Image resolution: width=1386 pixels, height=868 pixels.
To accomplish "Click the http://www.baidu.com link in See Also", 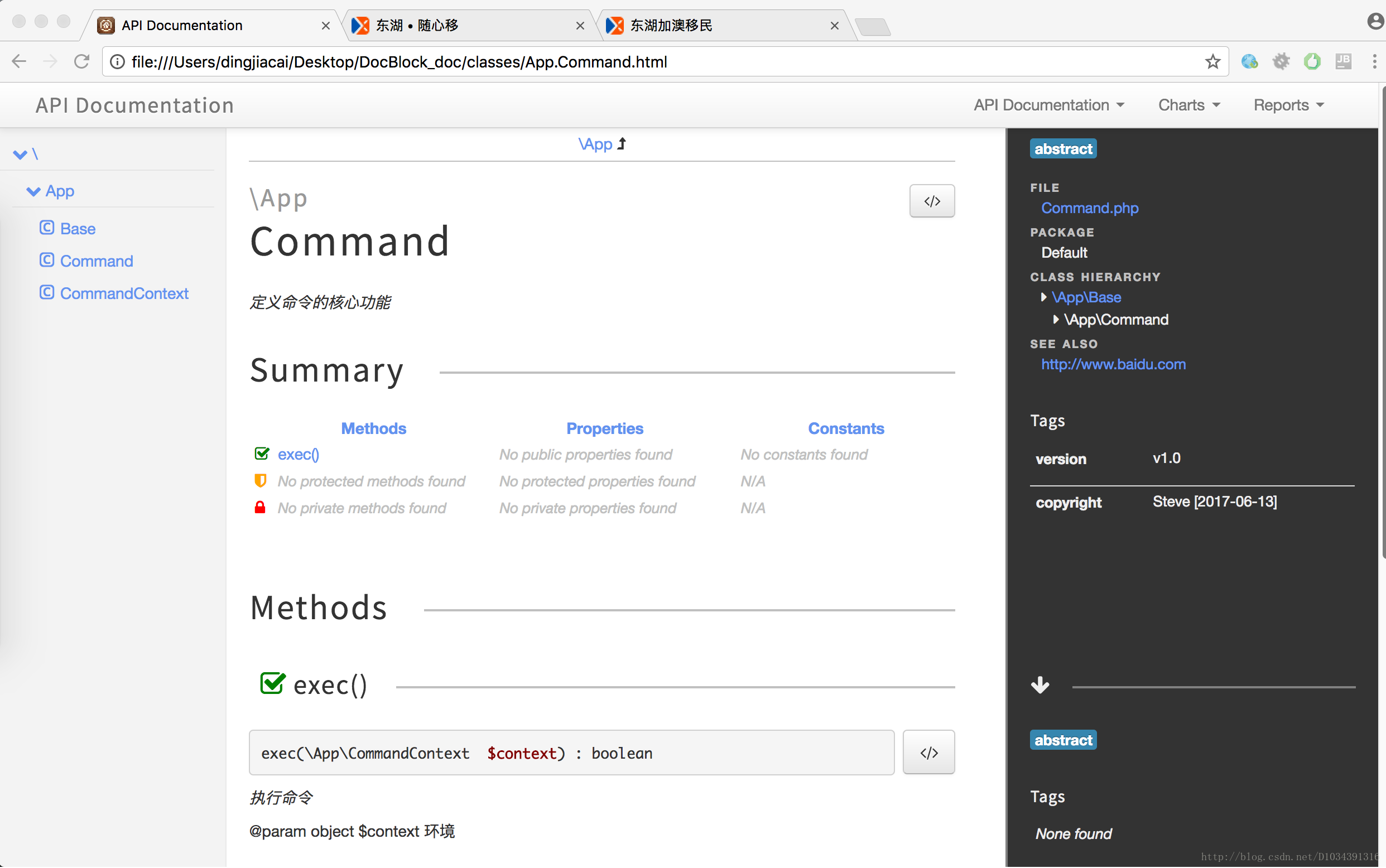I will pyautogui.click(x=1114, y=363).
